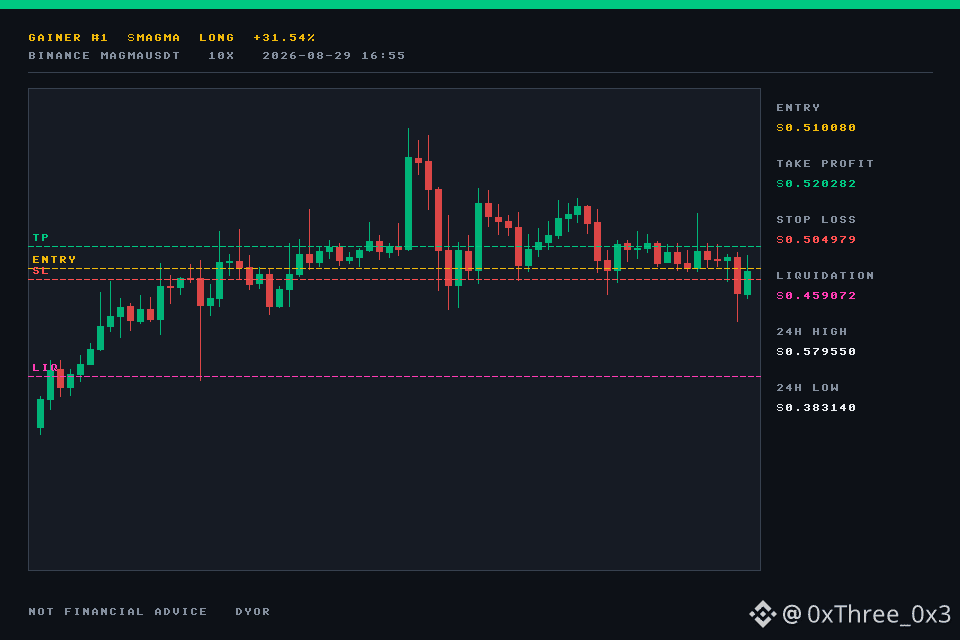Click the LONG position label

coord(217,37)
